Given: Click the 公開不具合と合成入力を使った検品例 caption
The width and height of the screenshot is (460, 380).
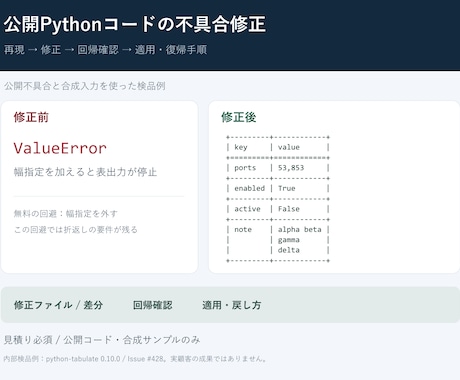Looking at the screenshot, I should 85,86.
